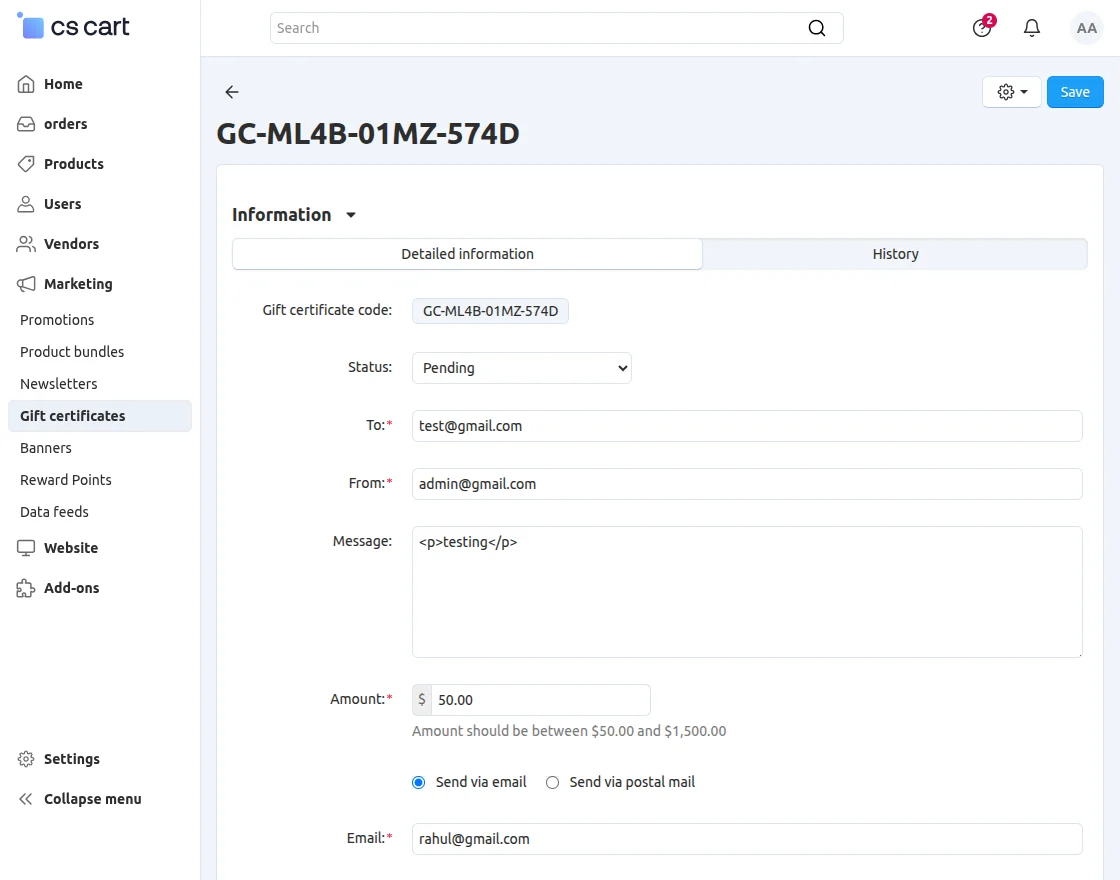Open the Home menu label
The height and width of the screenshot is (880, 1120).
click(63, 84)
